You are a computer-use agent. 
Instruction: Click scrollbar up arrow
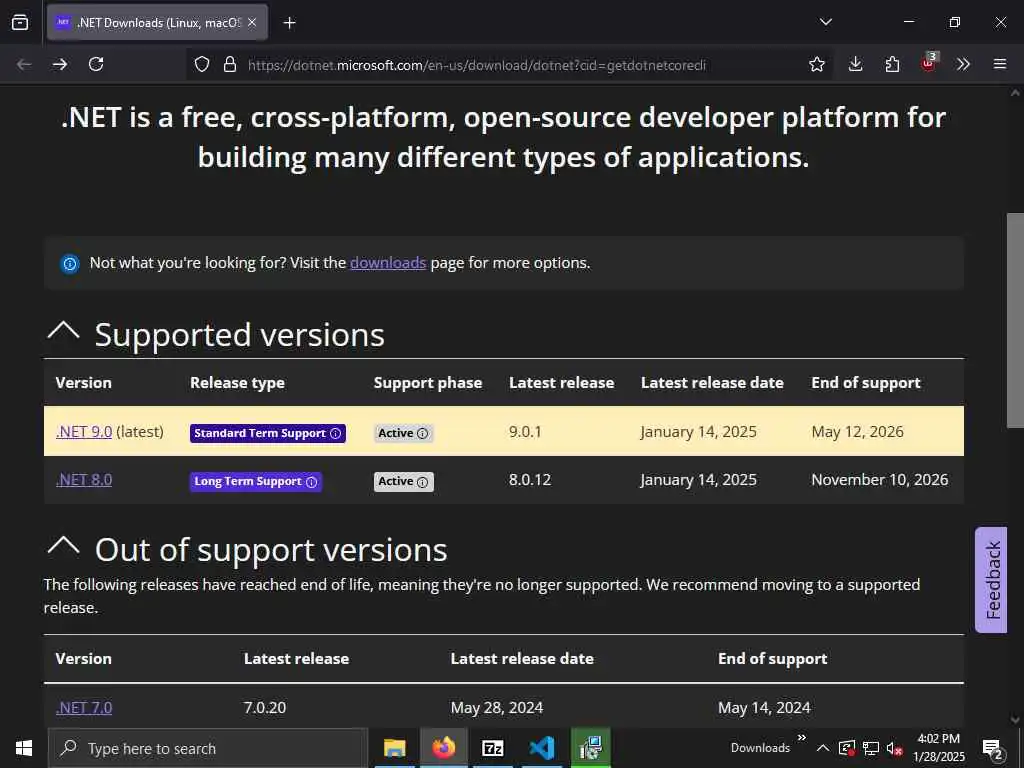(x=1015, y=93)
